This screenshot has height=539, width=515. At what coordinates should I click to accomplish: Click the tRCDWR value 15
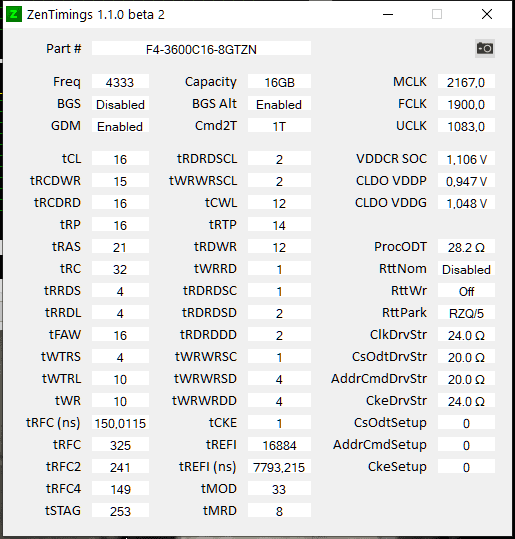pyautogui.click(x=120, y=180)
